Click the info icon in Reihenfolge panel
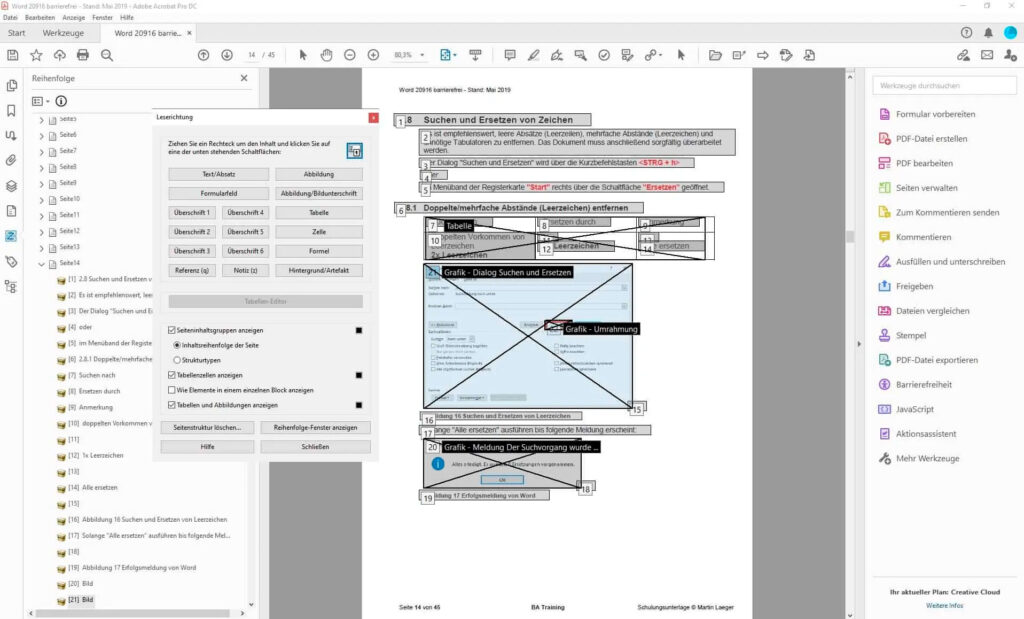 click(61, 101)
